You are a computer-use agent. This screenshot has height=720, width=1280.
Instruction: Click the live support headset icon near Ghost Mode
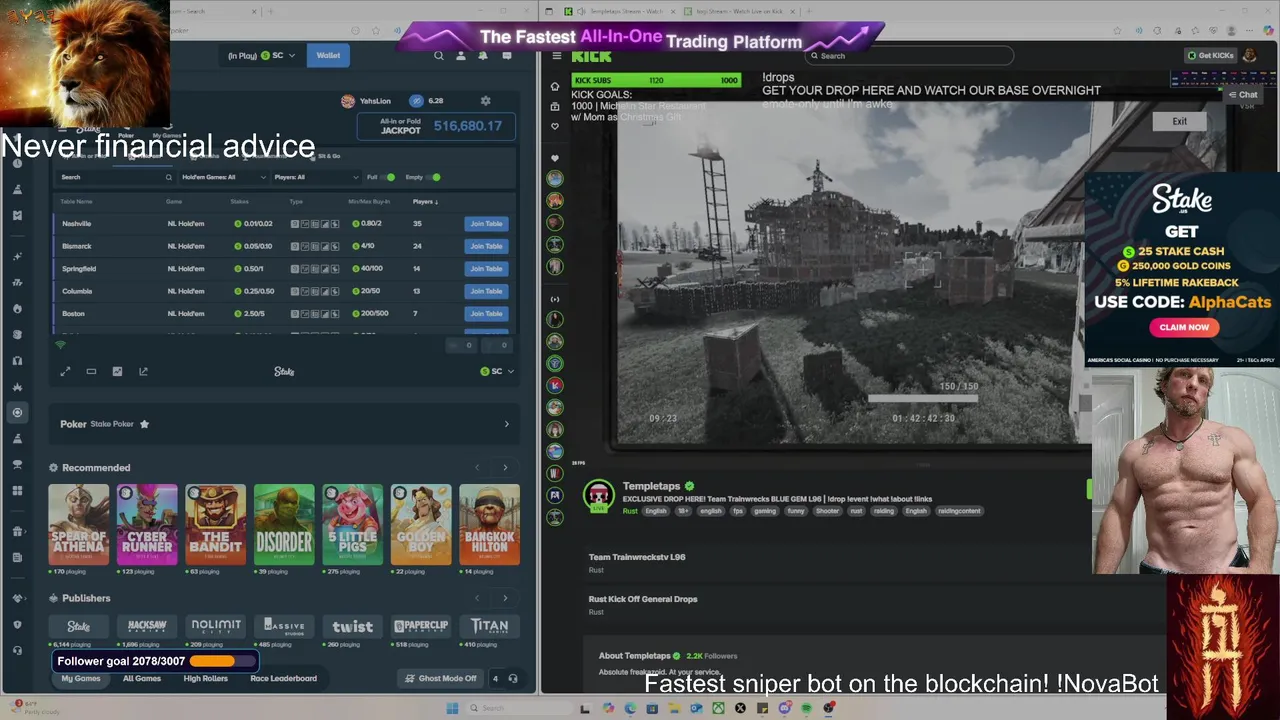tap(513, 678)
